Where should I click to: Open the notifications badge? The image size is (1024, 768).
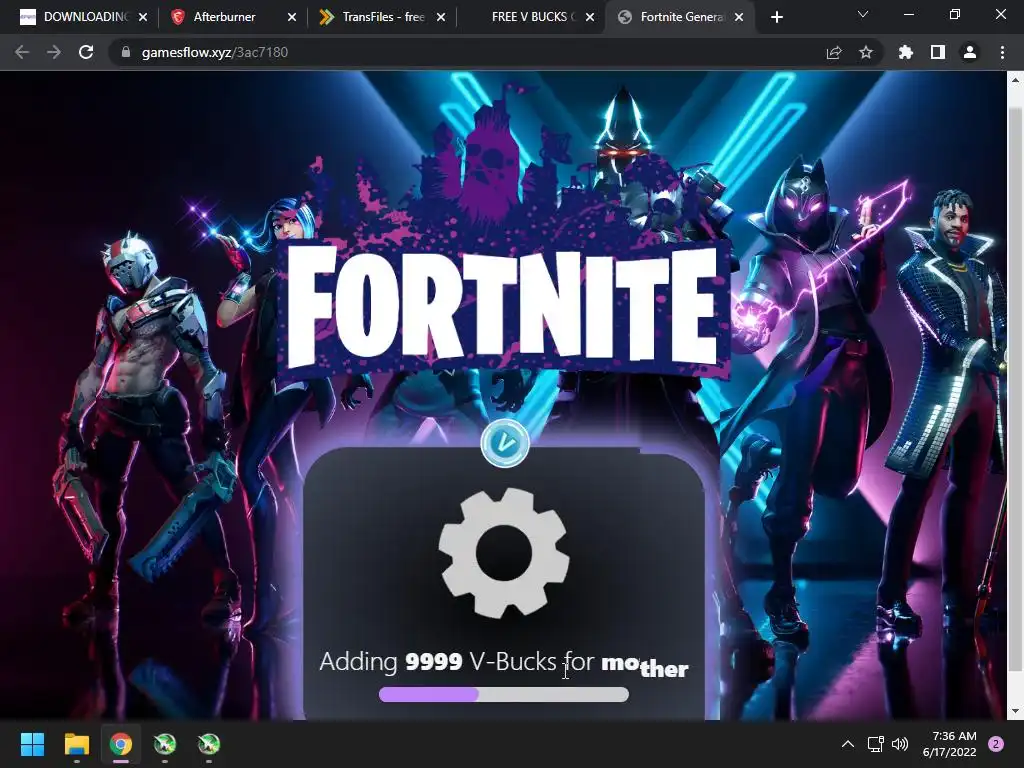click(996, 744)
